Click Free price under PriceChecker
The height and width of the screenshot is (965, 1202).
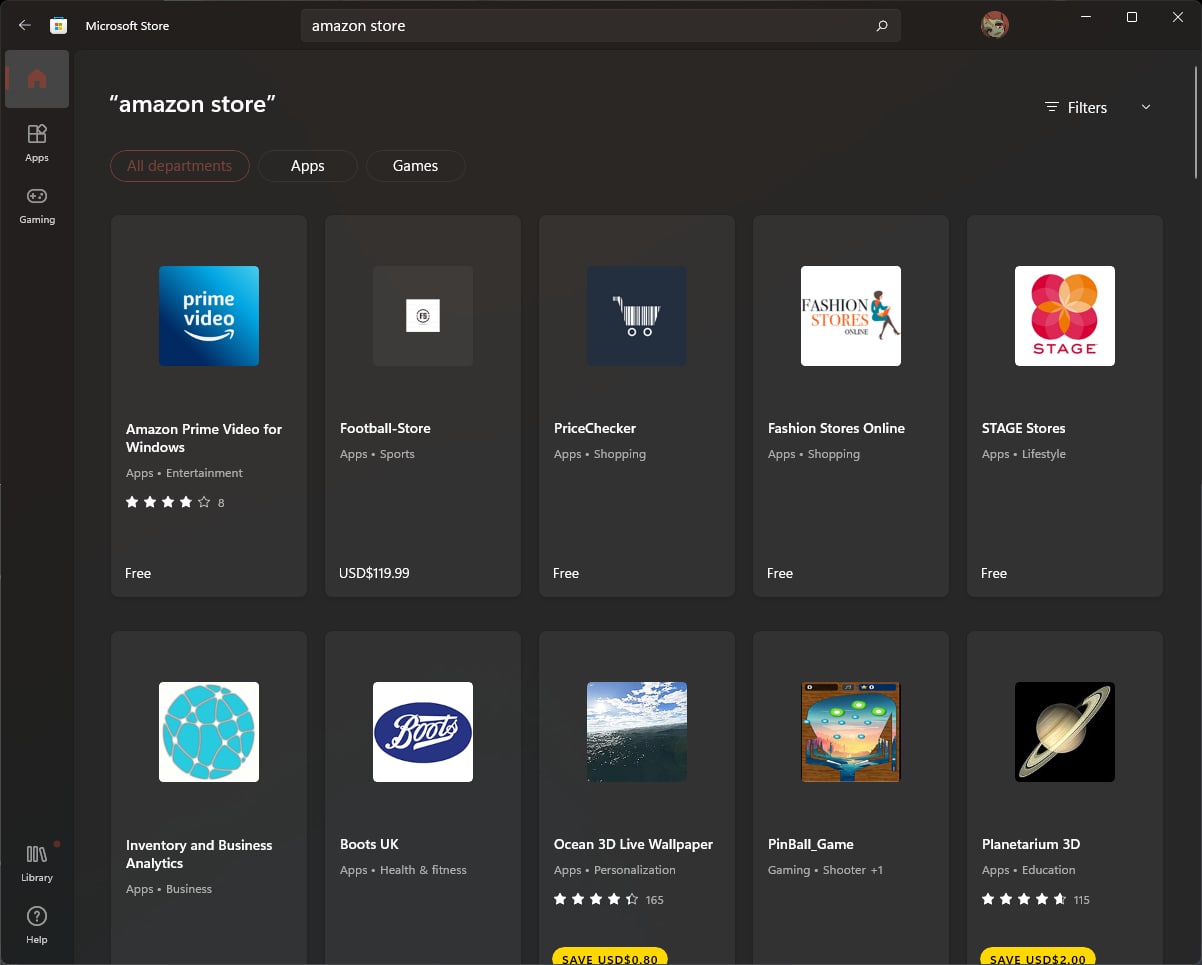point(566,573)
